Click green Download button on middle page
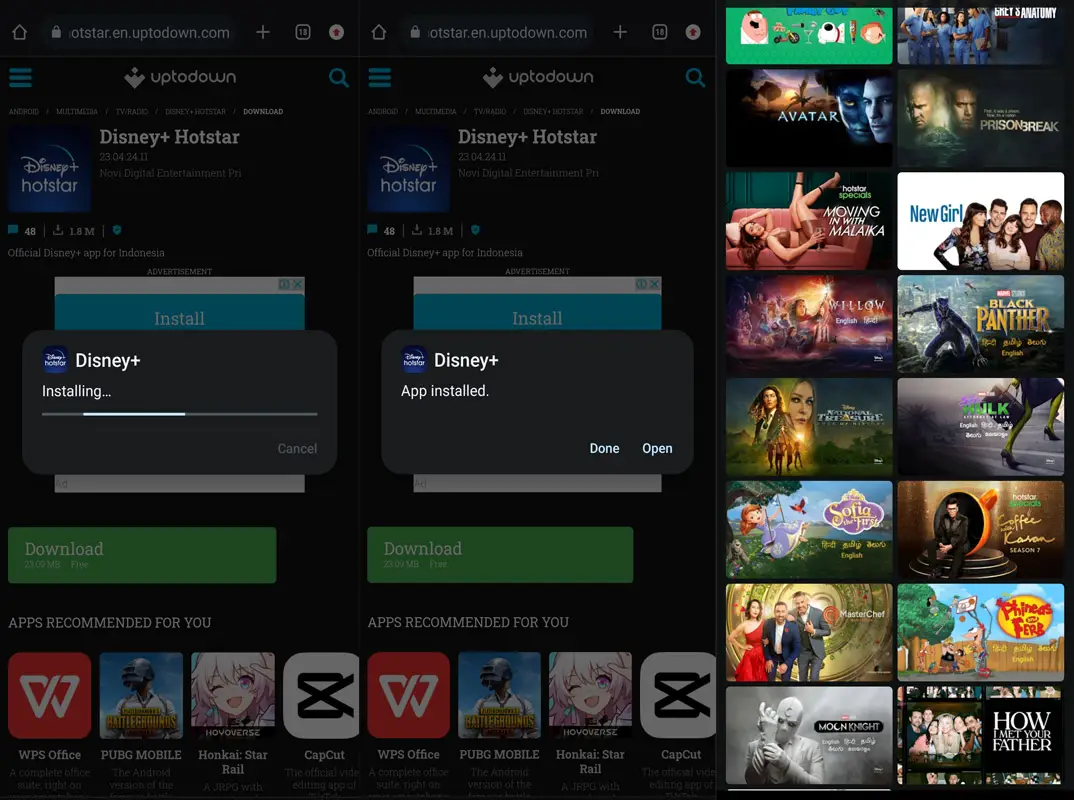The image size is (1074, 800). pyautogui.click(x=500, y=555)
